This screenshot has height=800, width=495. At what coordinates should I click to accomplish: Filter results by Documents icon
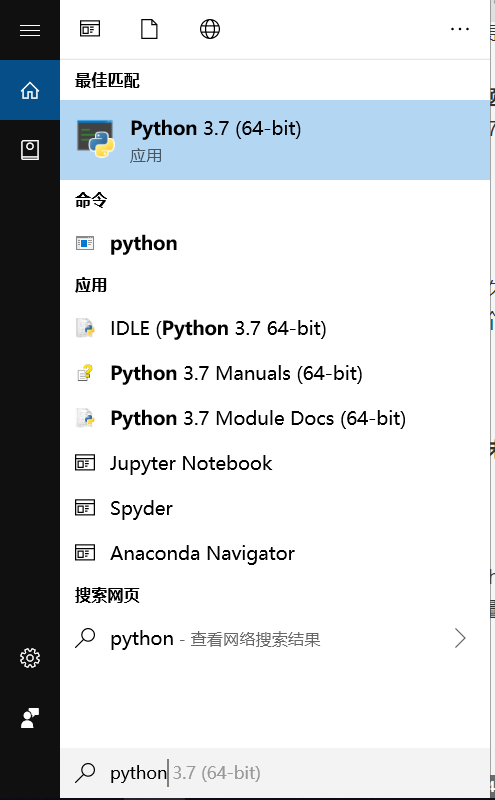click(150, 29)
